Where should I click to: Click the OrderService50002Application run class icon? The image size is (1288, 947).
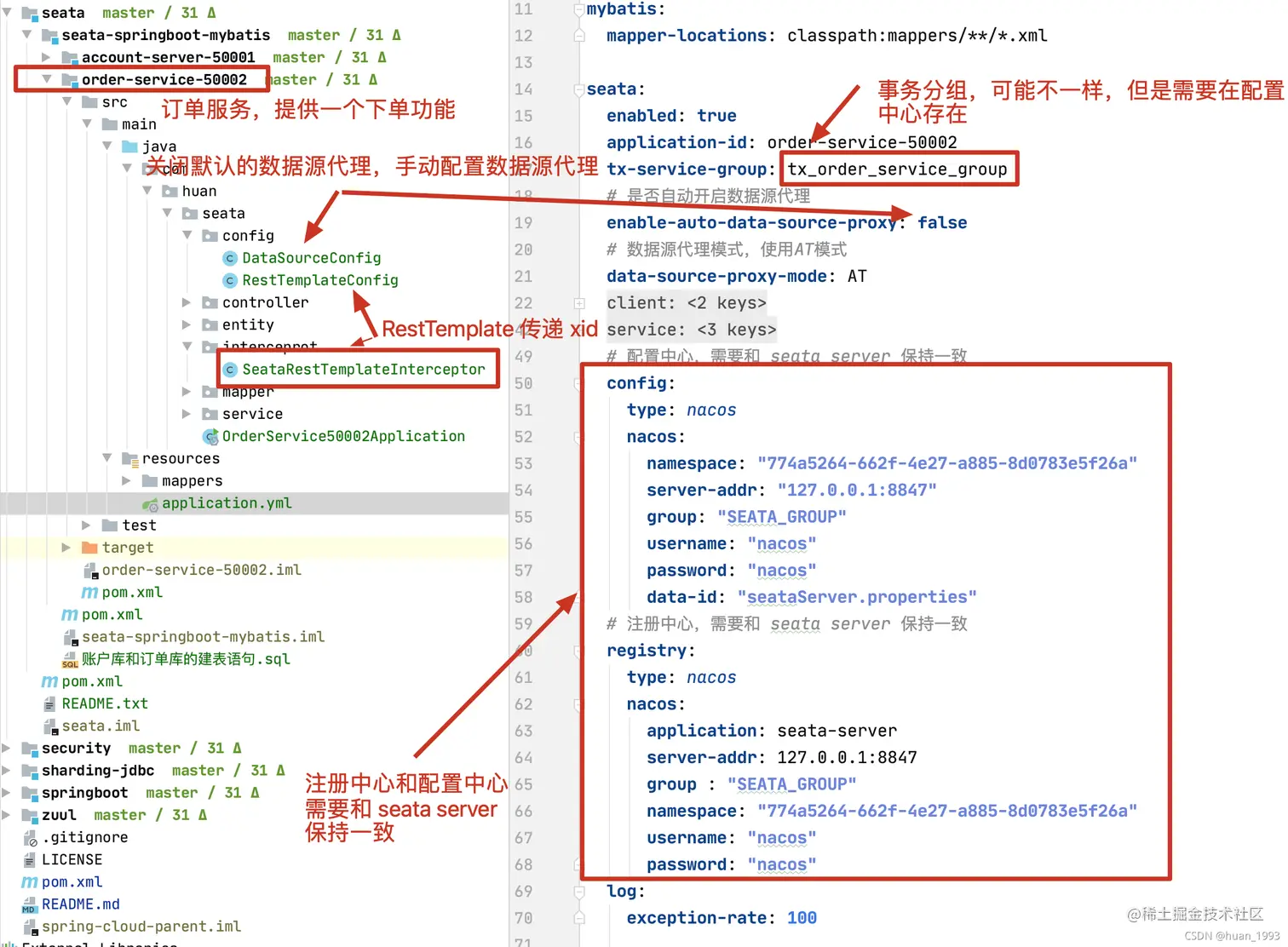[x=210, y=437]
